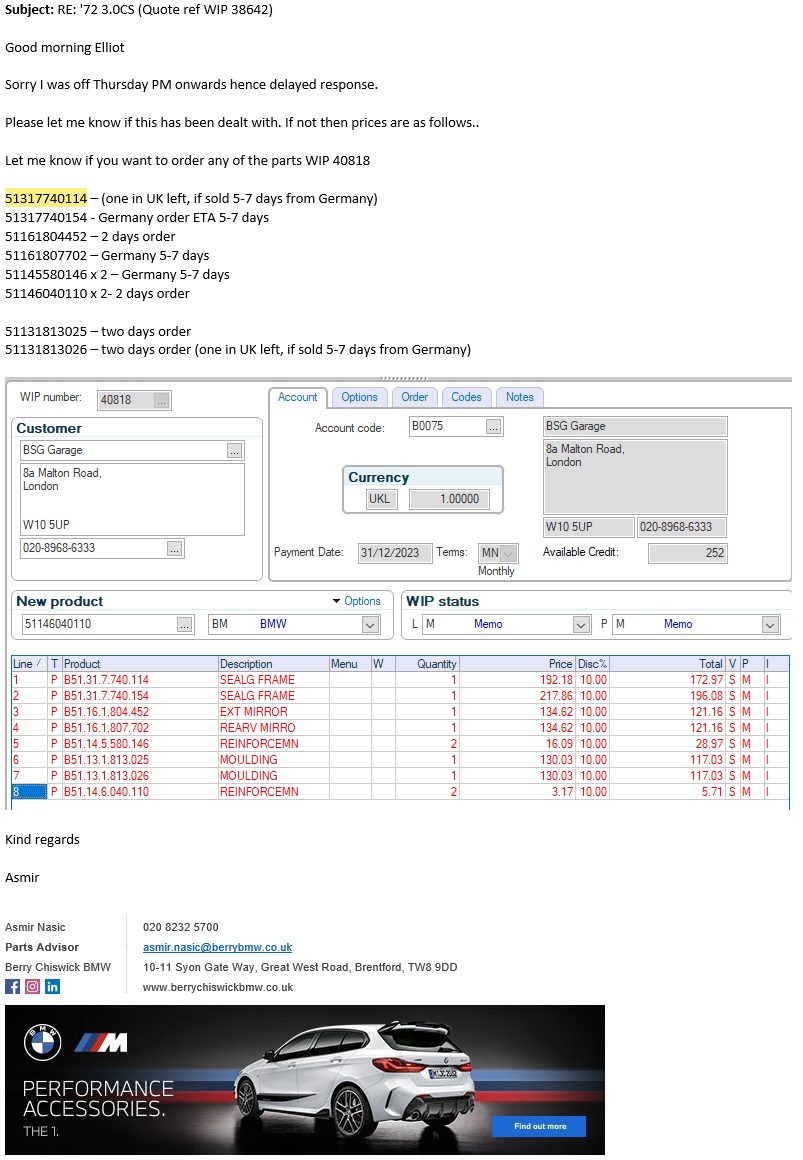Expand New product Options menu
Image resolution: width=803 pixels, height=1160 pixels.
[x=356, y=601]
